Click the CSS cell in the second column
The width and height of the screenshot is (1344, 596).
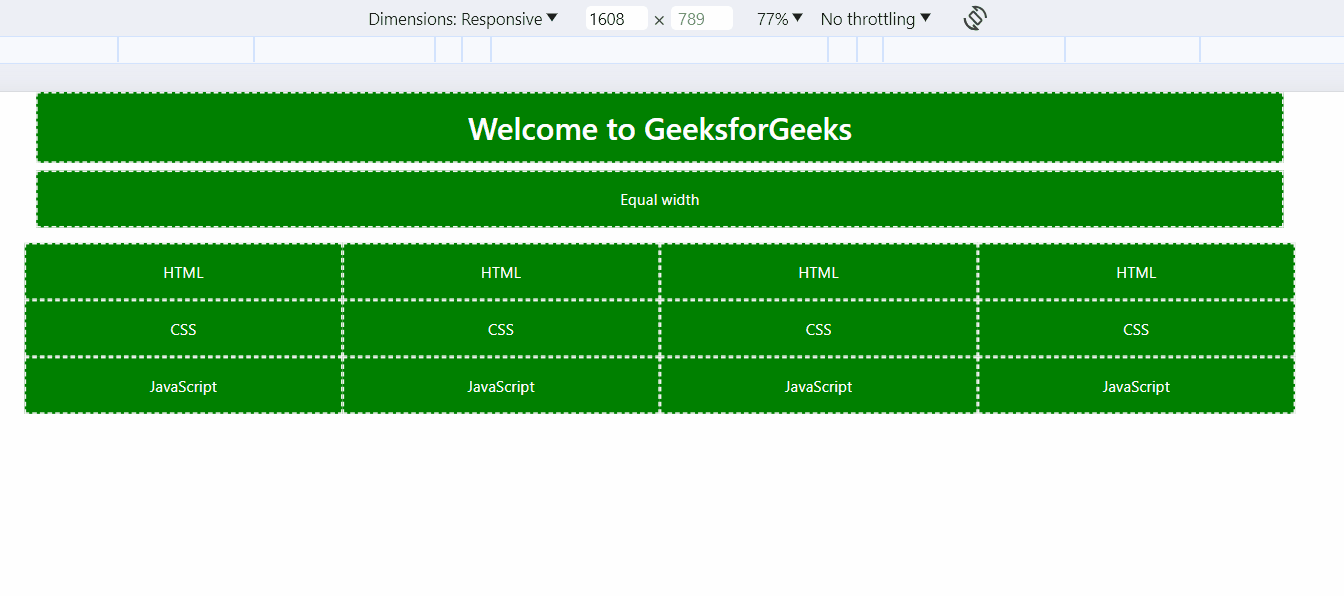pyautogui.click(x=501, y=329)
